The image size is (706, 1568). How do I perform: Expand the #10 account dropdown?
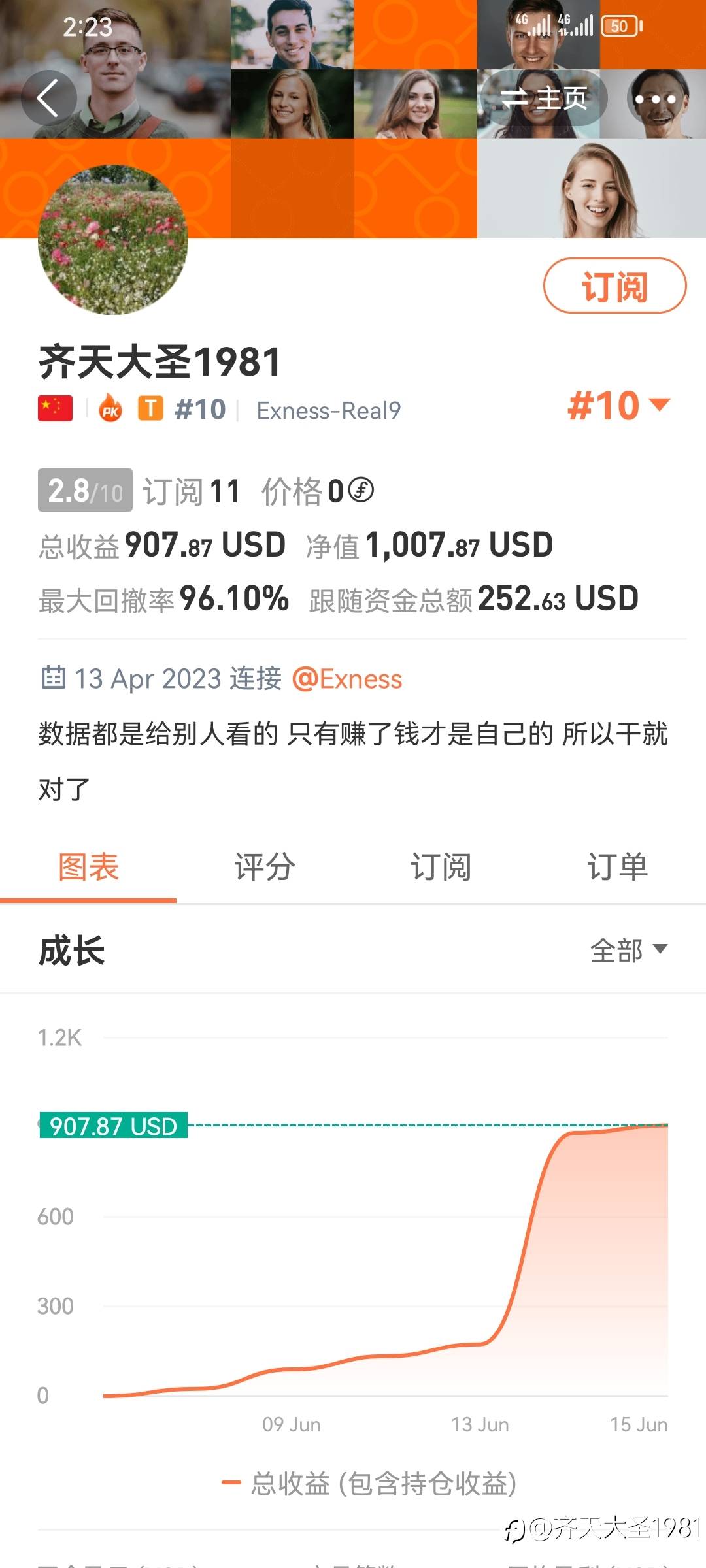click(x=618, y=406)
